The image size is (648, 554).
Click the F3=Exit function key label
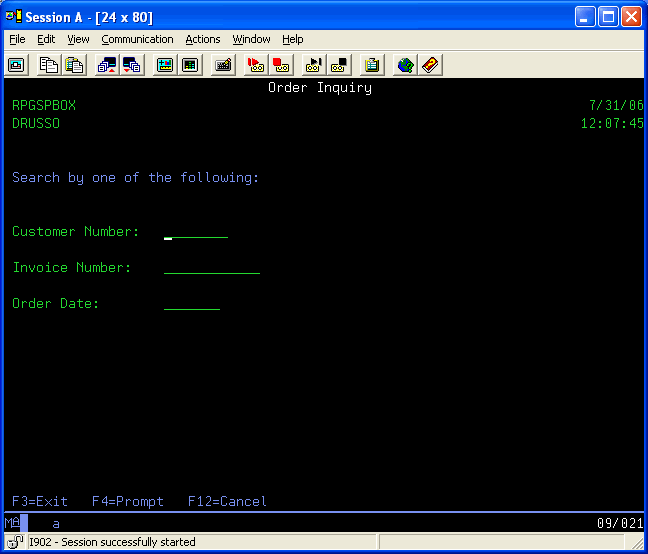[x=40, y=501]
